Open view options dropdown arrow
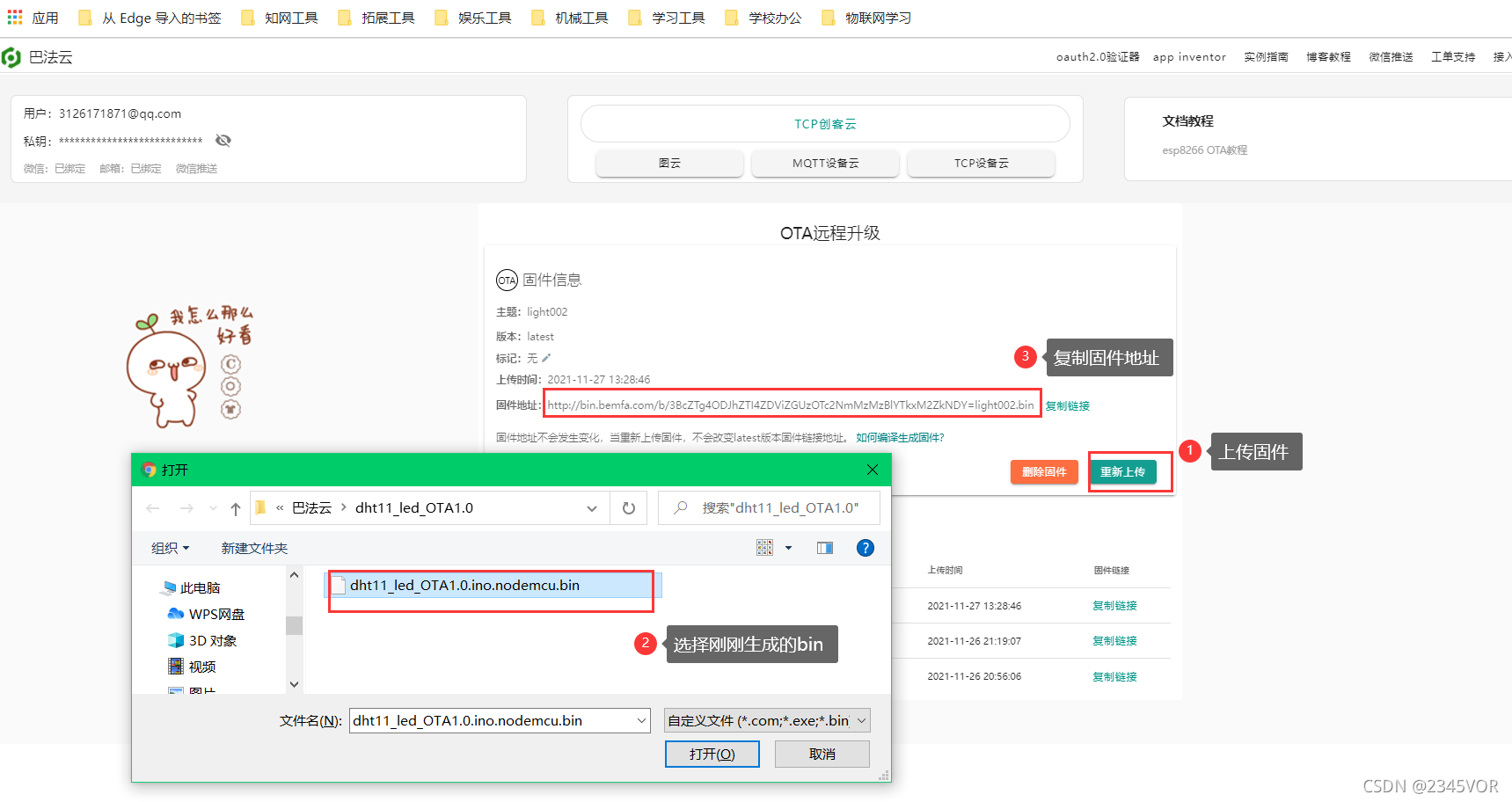The width and height of the screenshot is (1512, 802). [x=789, y=548]
